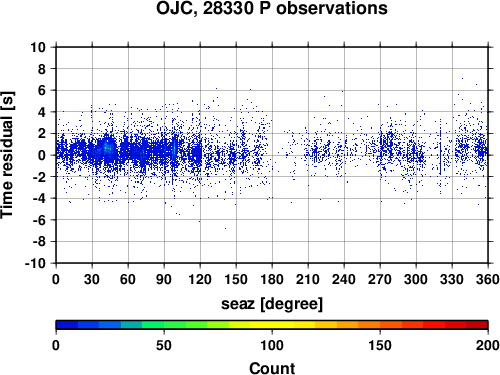
Task: Click the x-axis tick label 90
Action: (164, 279)
